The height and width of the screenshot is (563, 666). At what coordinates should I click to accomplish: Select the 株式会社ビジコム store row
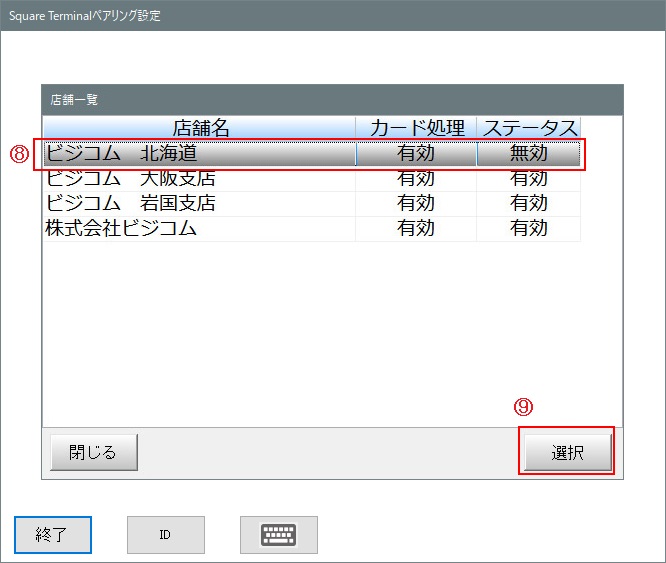point(200,228)
